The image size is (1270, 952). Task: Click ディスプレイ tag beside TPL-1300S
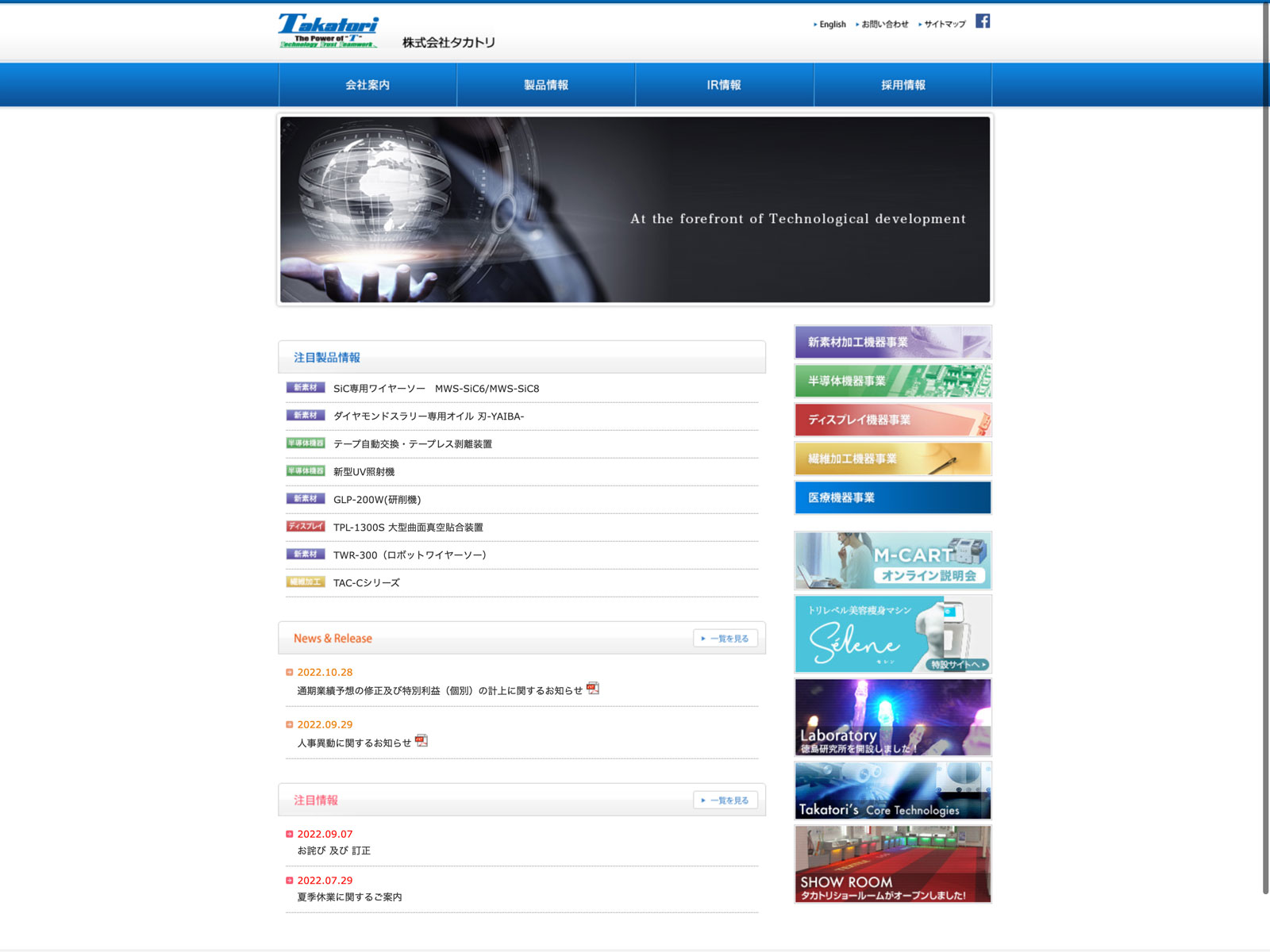coord(306,527)
